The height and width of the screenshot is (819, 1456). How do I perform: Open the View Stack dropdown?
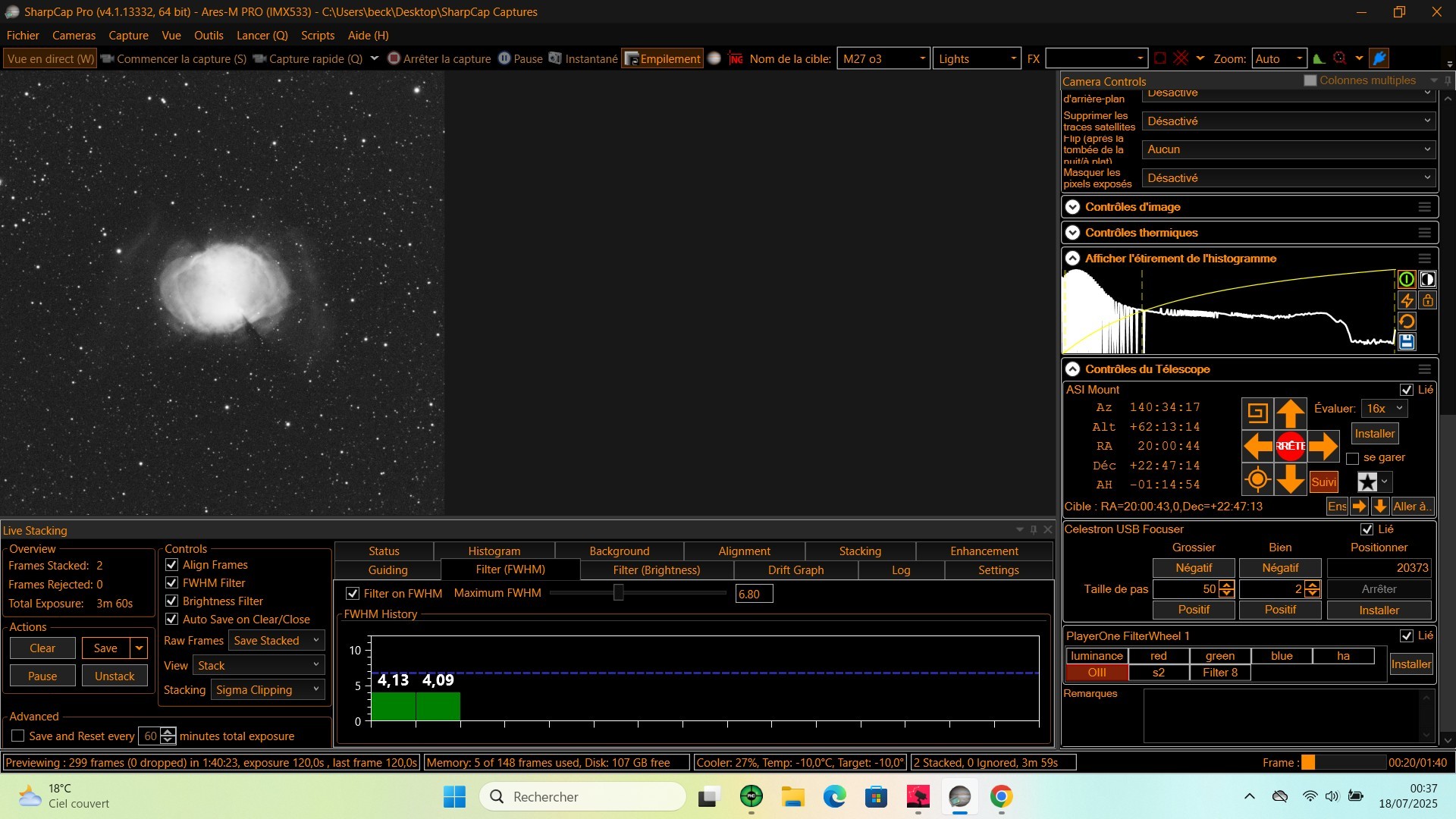[x=259, y=666]
